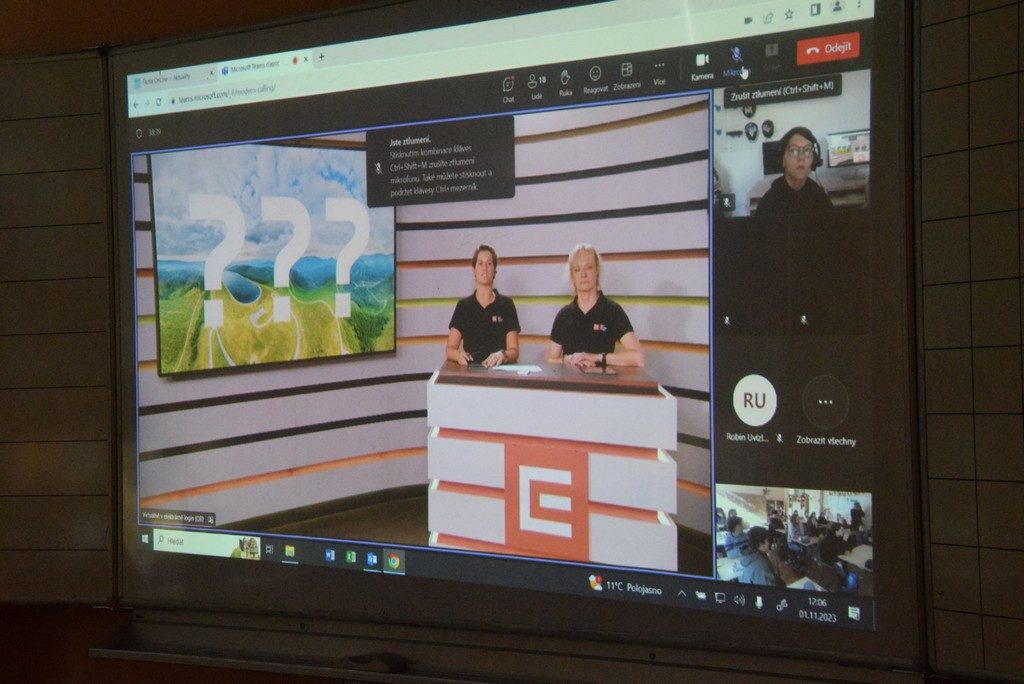Launch Excel from the taskbar
The image size is (1024, 684).
351,557
